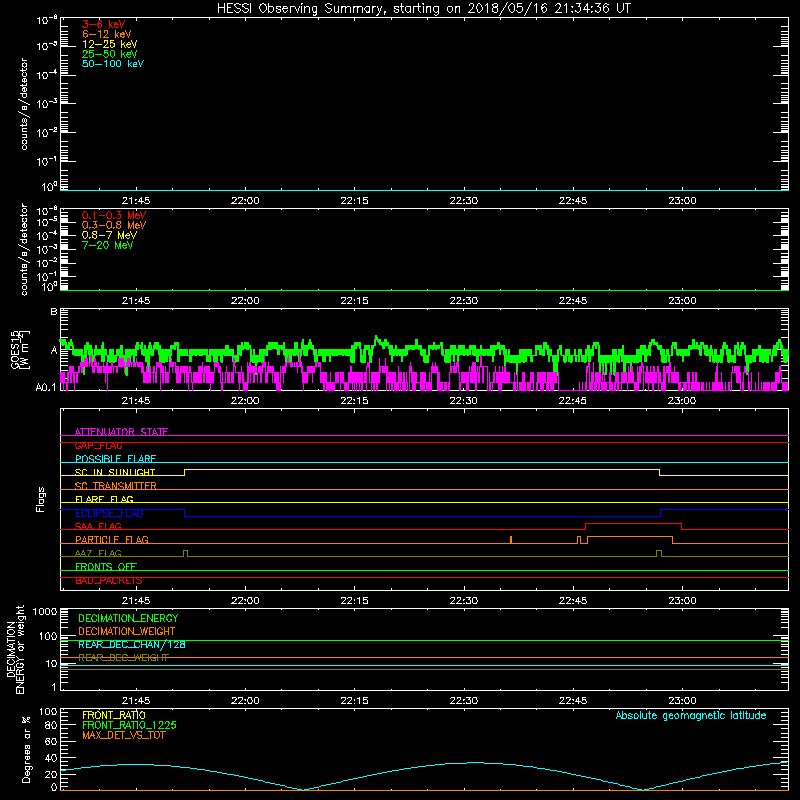Image resolution: width=800 pixels, height=800 pixels.
Task: Click the FRONTS_OFF flag label
Action: [106, 566]
